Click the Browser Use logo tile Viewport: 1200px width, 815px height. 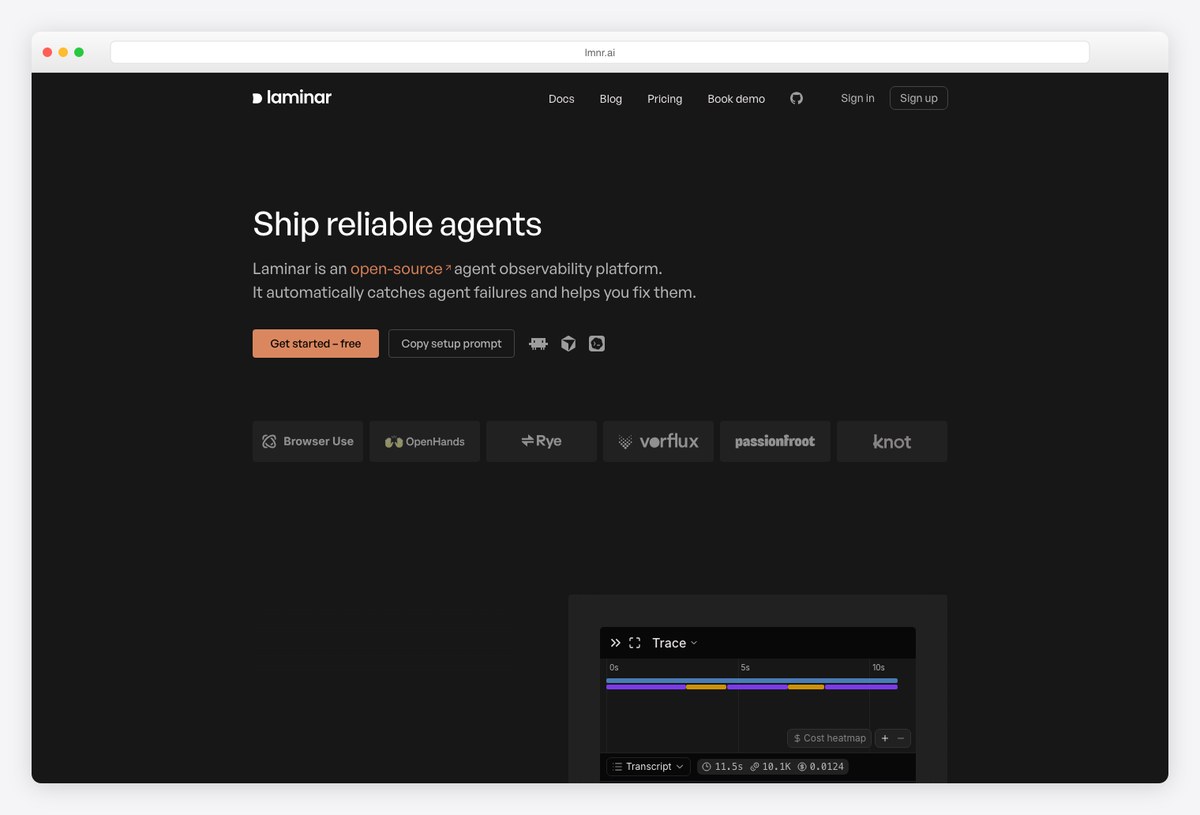308,441
